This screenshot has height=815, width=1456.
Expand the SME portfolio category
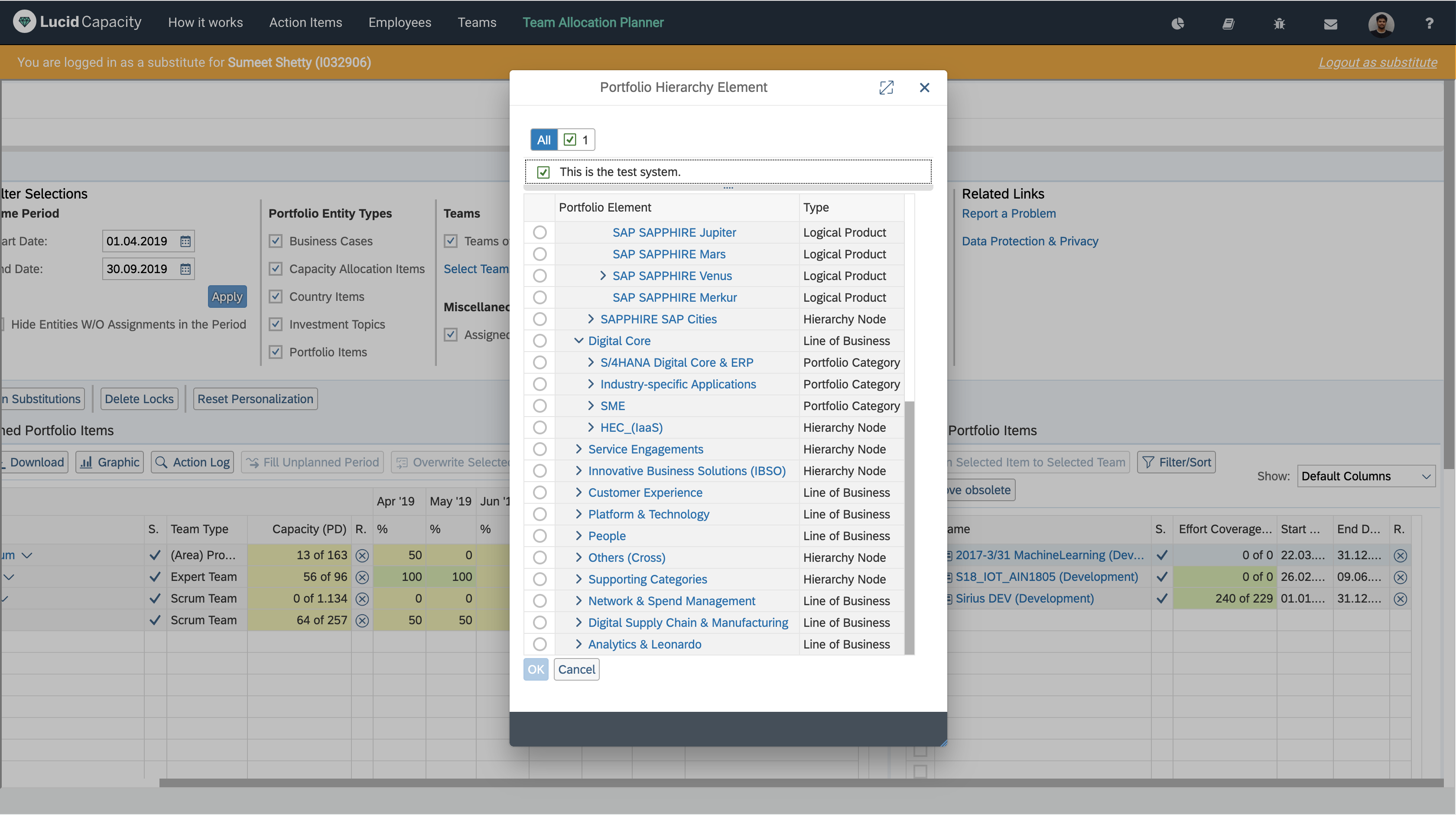tap(591, 406)
